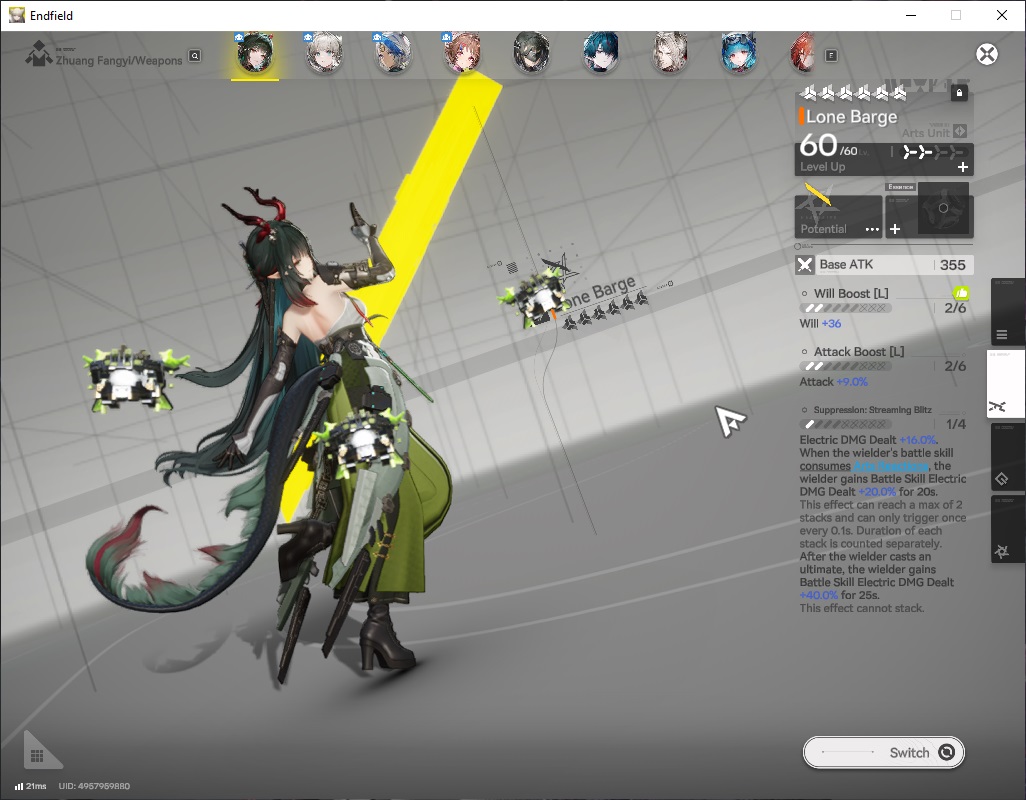
Task: Click the Q key icon beside Zhuang Fangyi/Weapons
Action: click(x=194, y=56)
